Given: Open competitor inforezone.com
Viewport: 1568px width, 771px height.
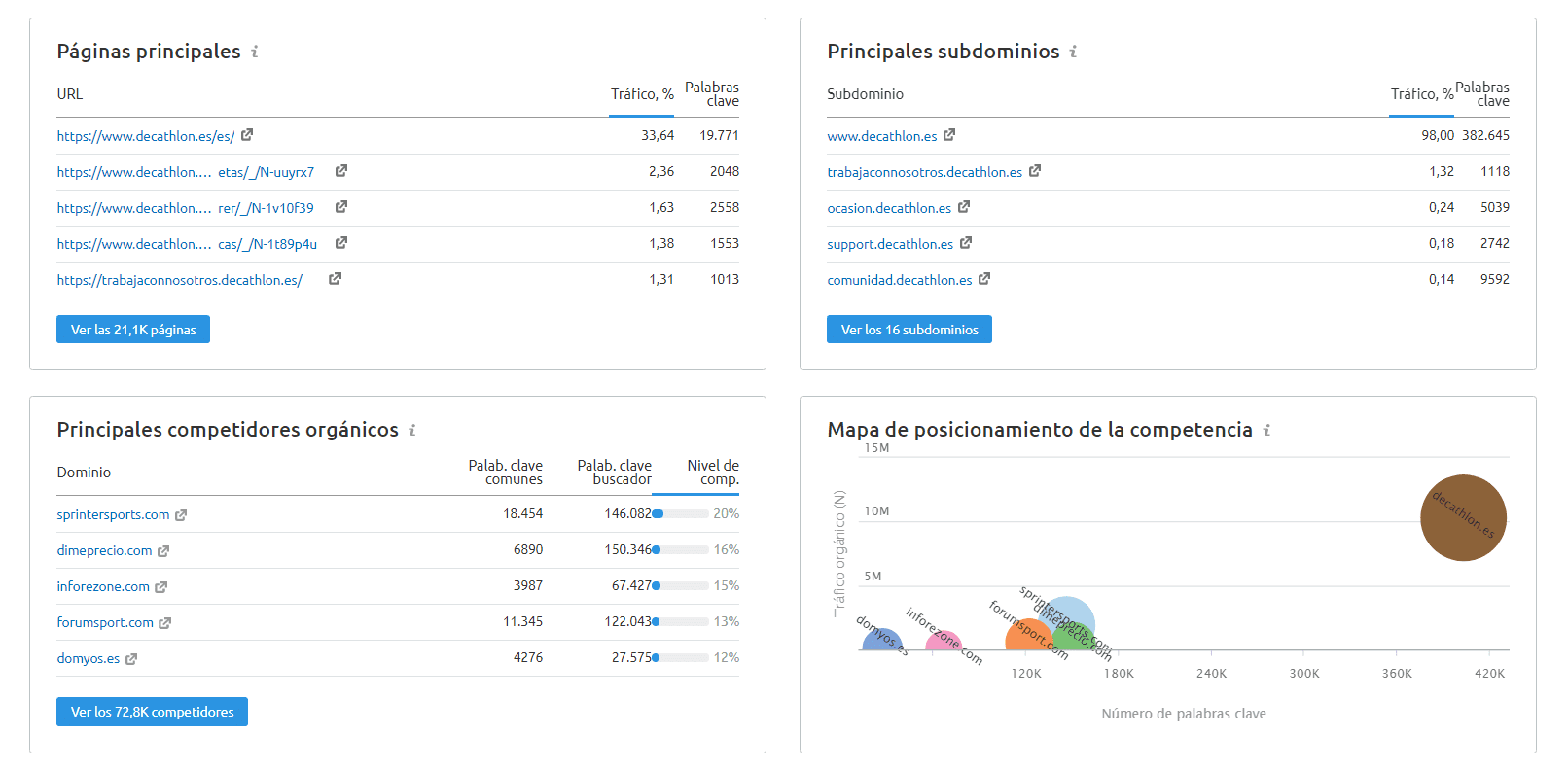Looking at the screenshot, I should pyautogui.click(x=103, y=586).
